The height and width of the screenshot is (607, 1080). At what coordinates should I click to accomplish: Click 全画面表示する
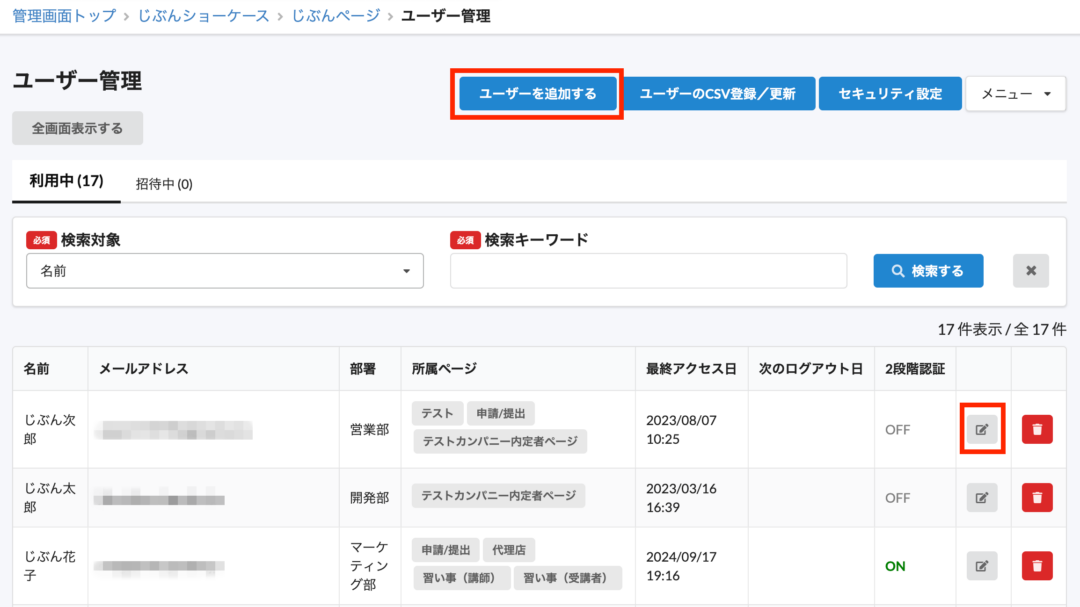[75, 128]
